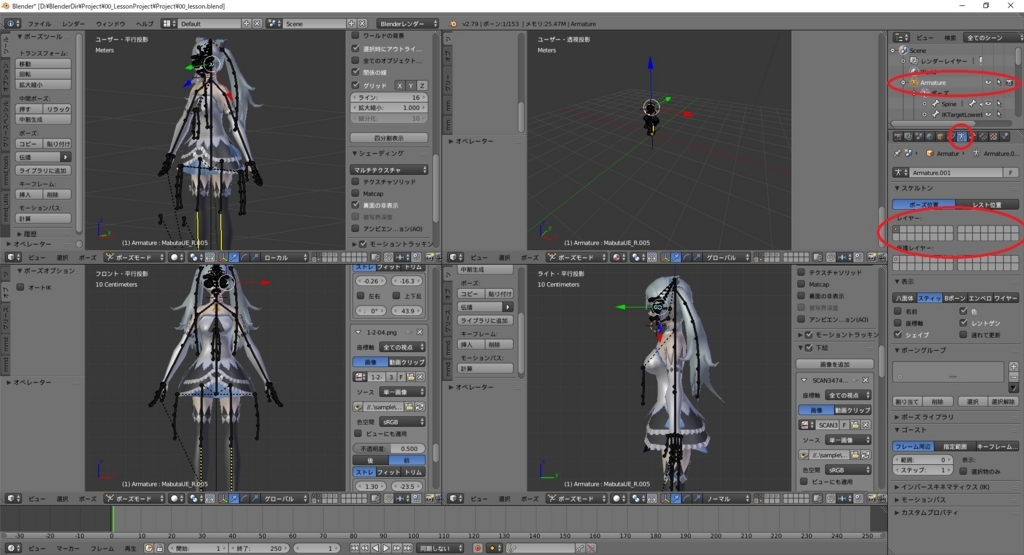Toggle the grid Z axis button
Image resolution: width=1024 pixels, height=555 pixels.
click(422, 86)
